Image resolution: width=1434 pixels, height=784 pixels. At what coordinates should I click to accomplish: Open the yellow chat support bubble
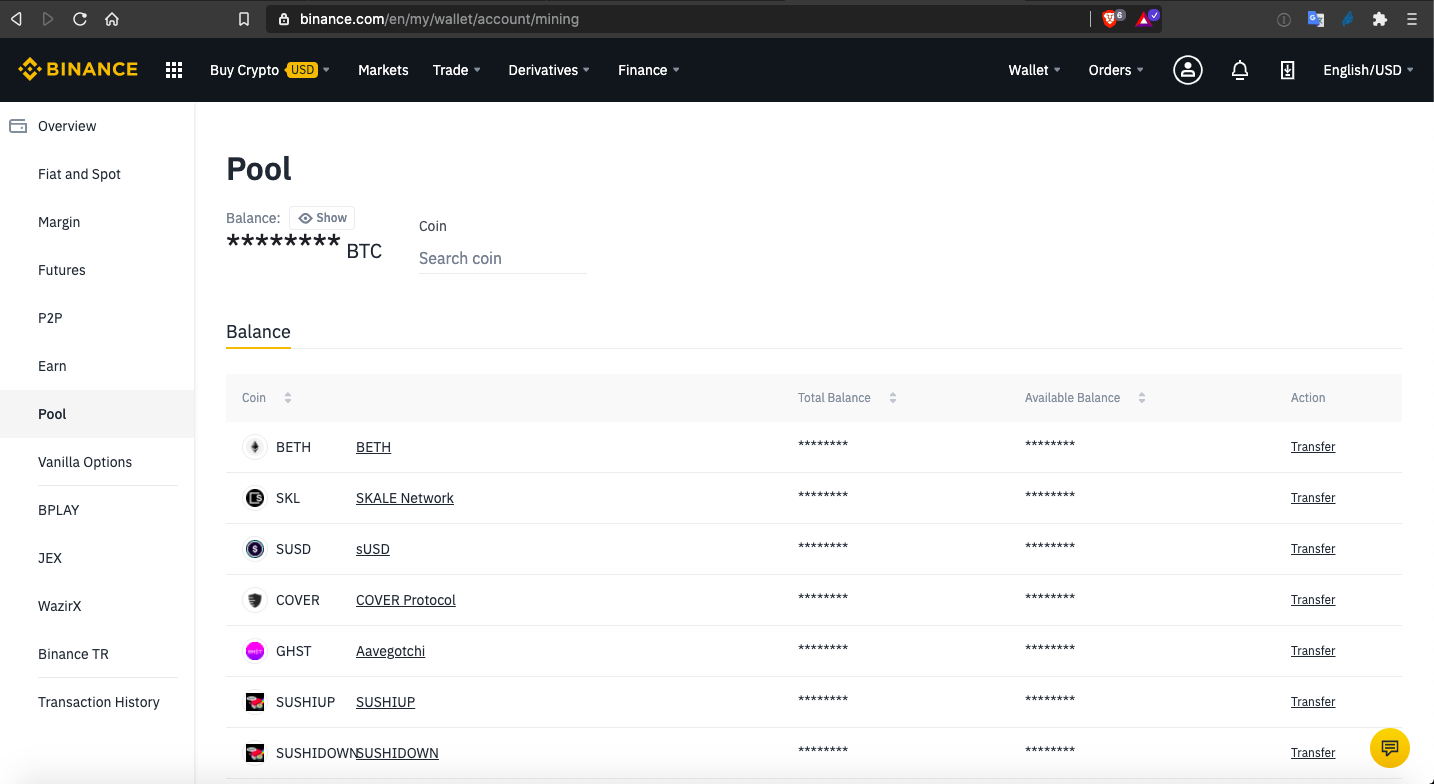point(1389,748)
